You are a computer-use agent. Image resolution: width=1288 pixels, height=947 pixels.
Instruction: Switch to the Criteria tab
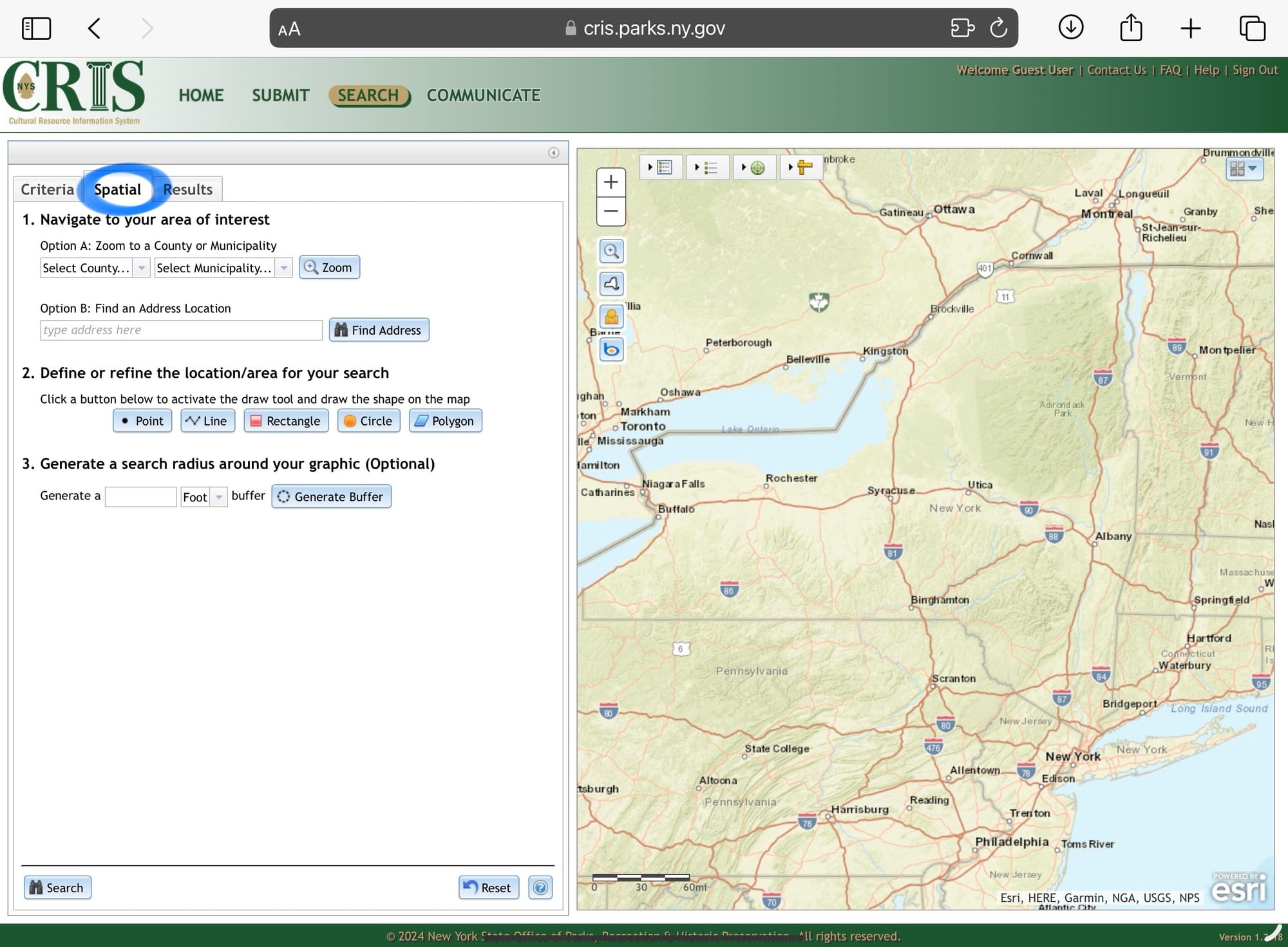pos(47,189)
